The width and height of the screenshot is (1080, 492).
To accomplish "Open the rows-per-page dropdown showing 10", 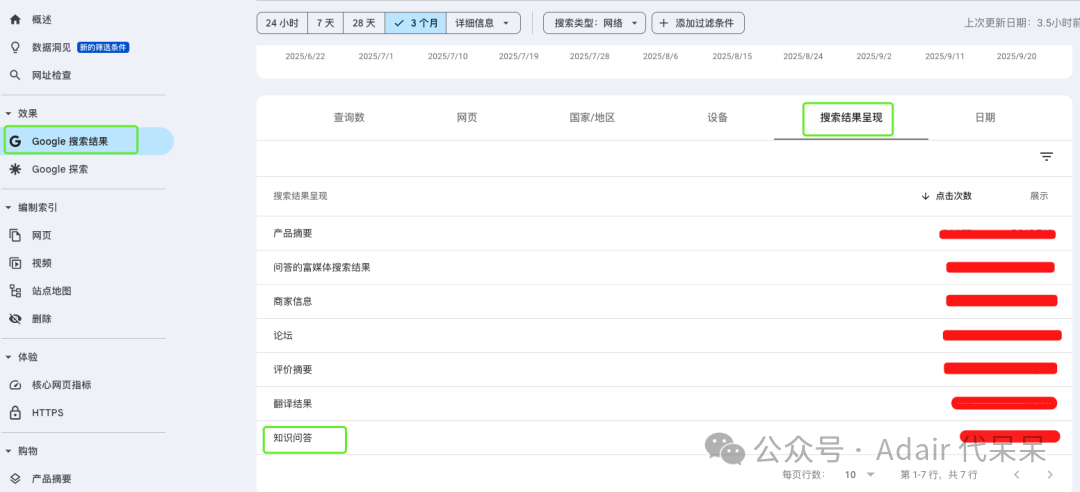I will [860, 475].
